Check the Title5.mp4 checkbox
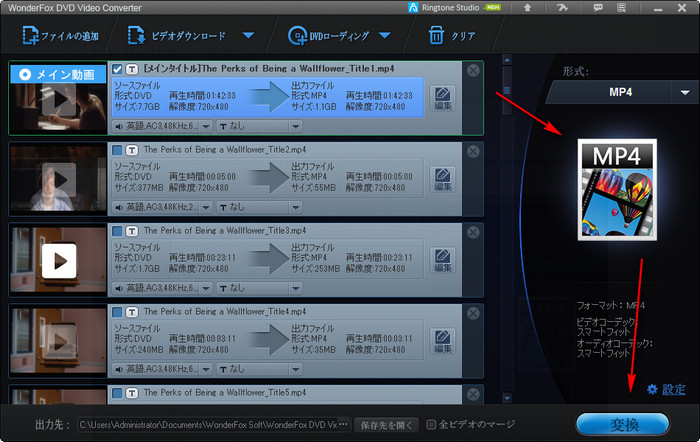This screenshot has height=442, width=700. [117, 393]
